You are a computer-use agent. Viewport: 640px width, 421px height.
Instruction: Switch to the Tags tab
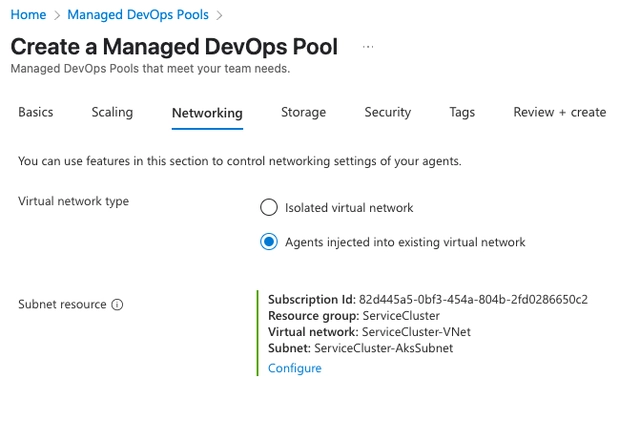click(x=462, y=112)
